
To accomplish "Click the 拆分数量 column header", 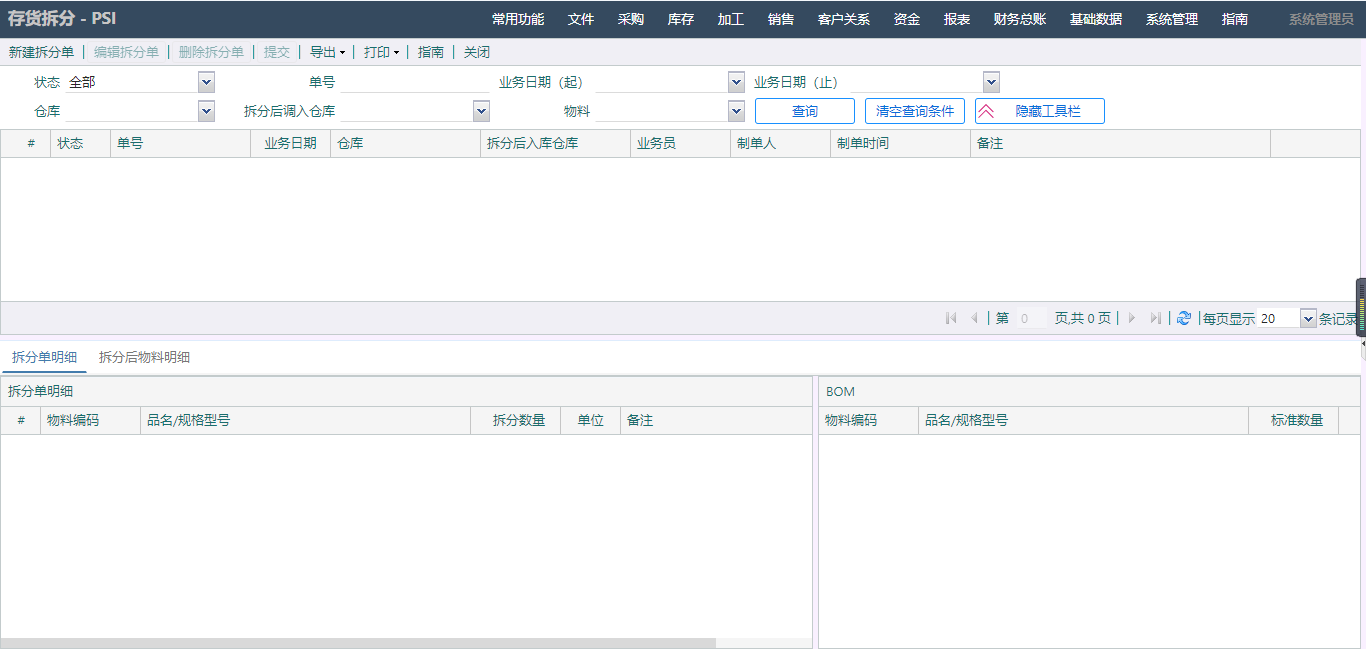I will tap(515, 420).
